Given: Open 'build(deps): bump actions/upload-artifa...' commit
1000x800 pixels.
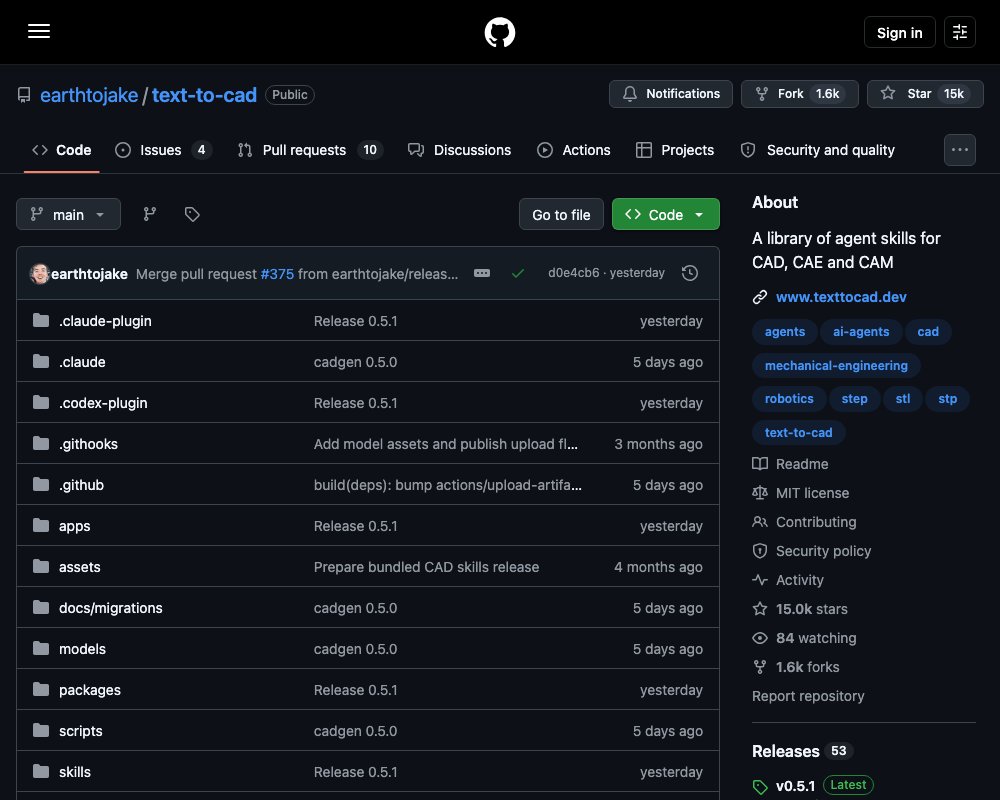Looking at the screenshot, I should (x=448, y=485).
